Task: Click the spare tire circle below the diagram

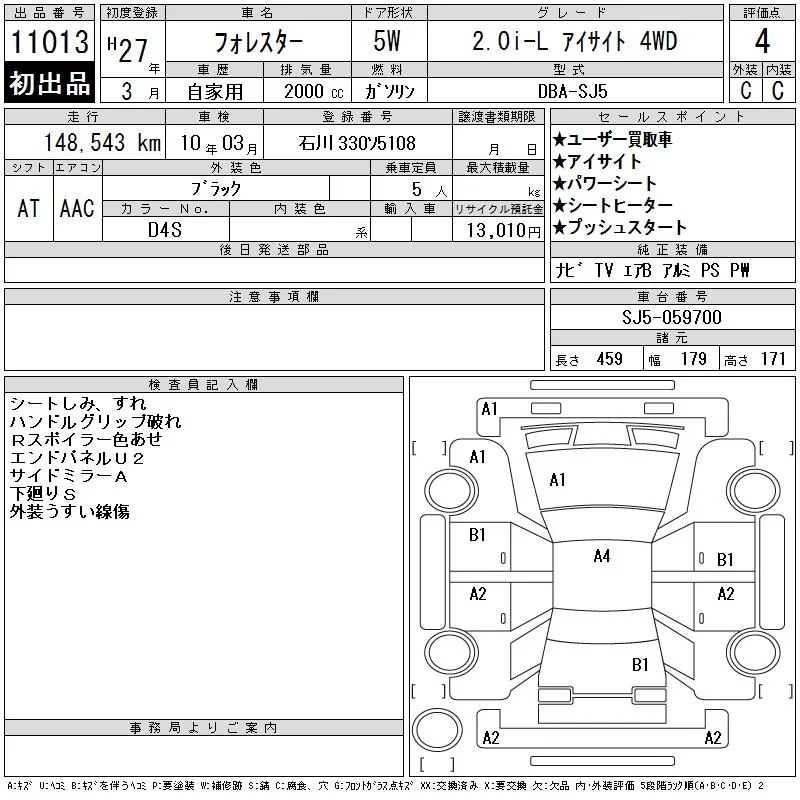Action: 437,729
